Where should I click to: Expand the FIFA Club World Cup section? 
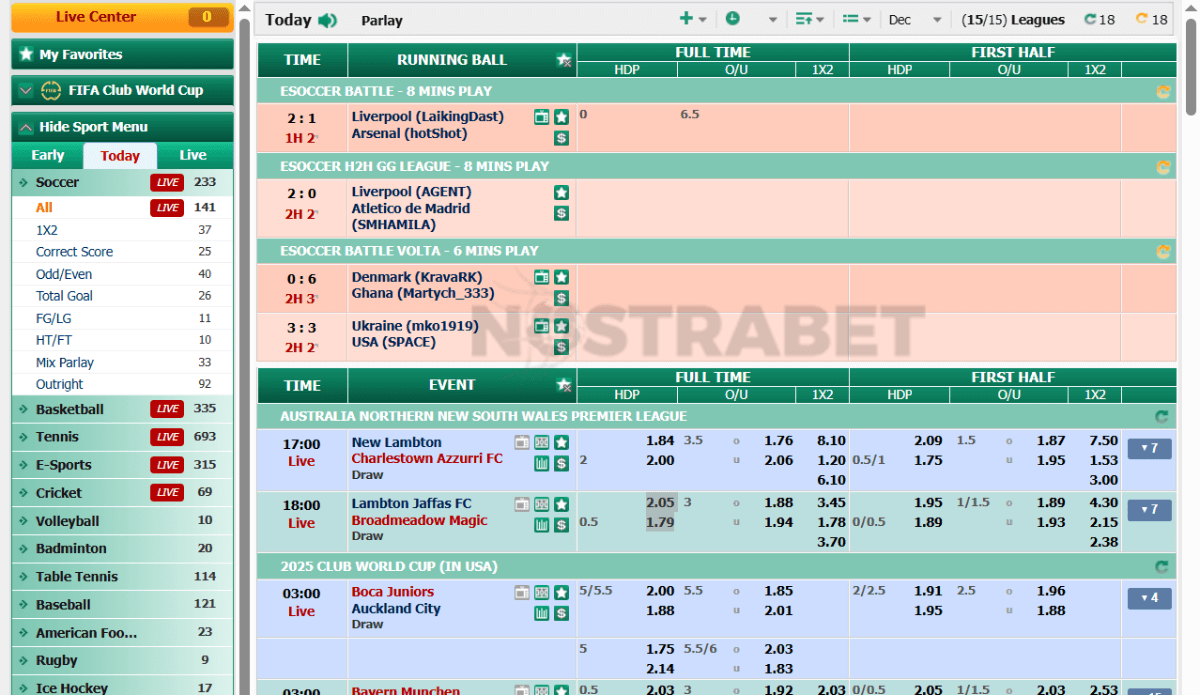point(122,90)
